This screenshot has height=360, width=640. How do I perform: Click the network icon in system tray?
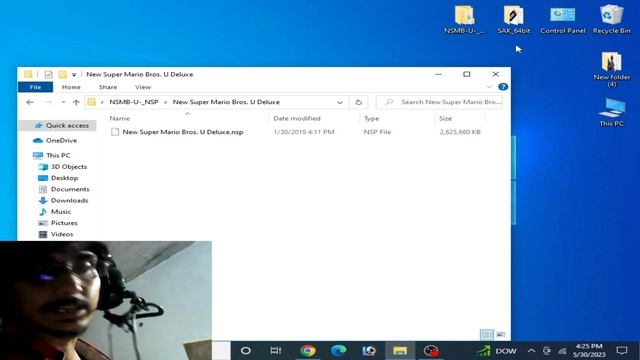point(562,351)
